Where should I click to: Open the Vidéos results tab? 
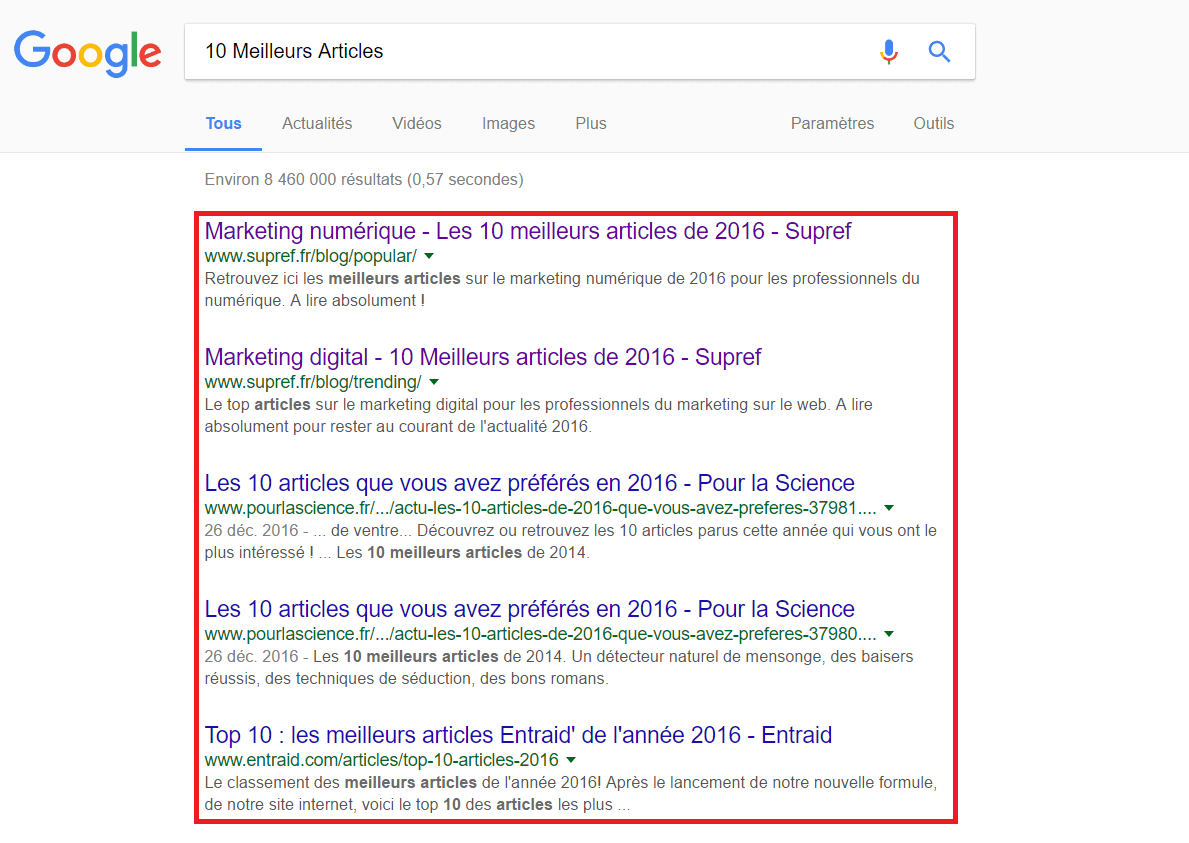(416, 124)
